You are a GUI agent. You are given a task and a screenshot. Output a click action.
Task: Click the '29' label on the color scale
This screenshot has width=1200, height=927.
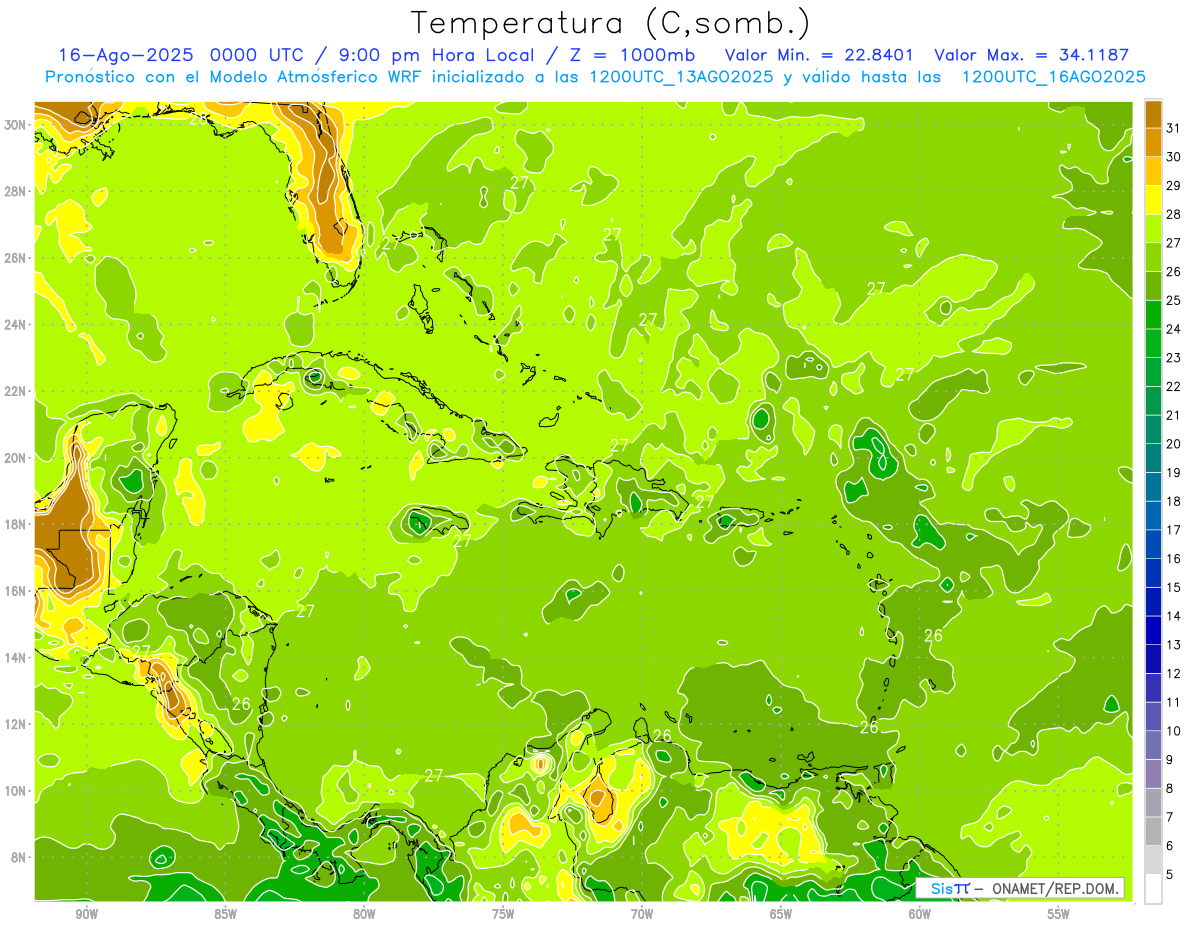1174,185
